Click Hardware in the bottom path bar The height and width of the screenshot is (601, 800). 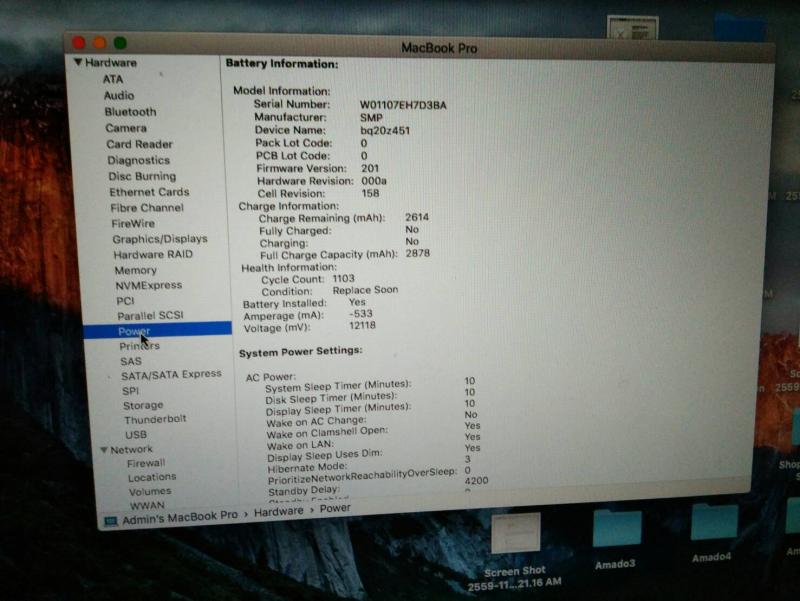point(277,511)
